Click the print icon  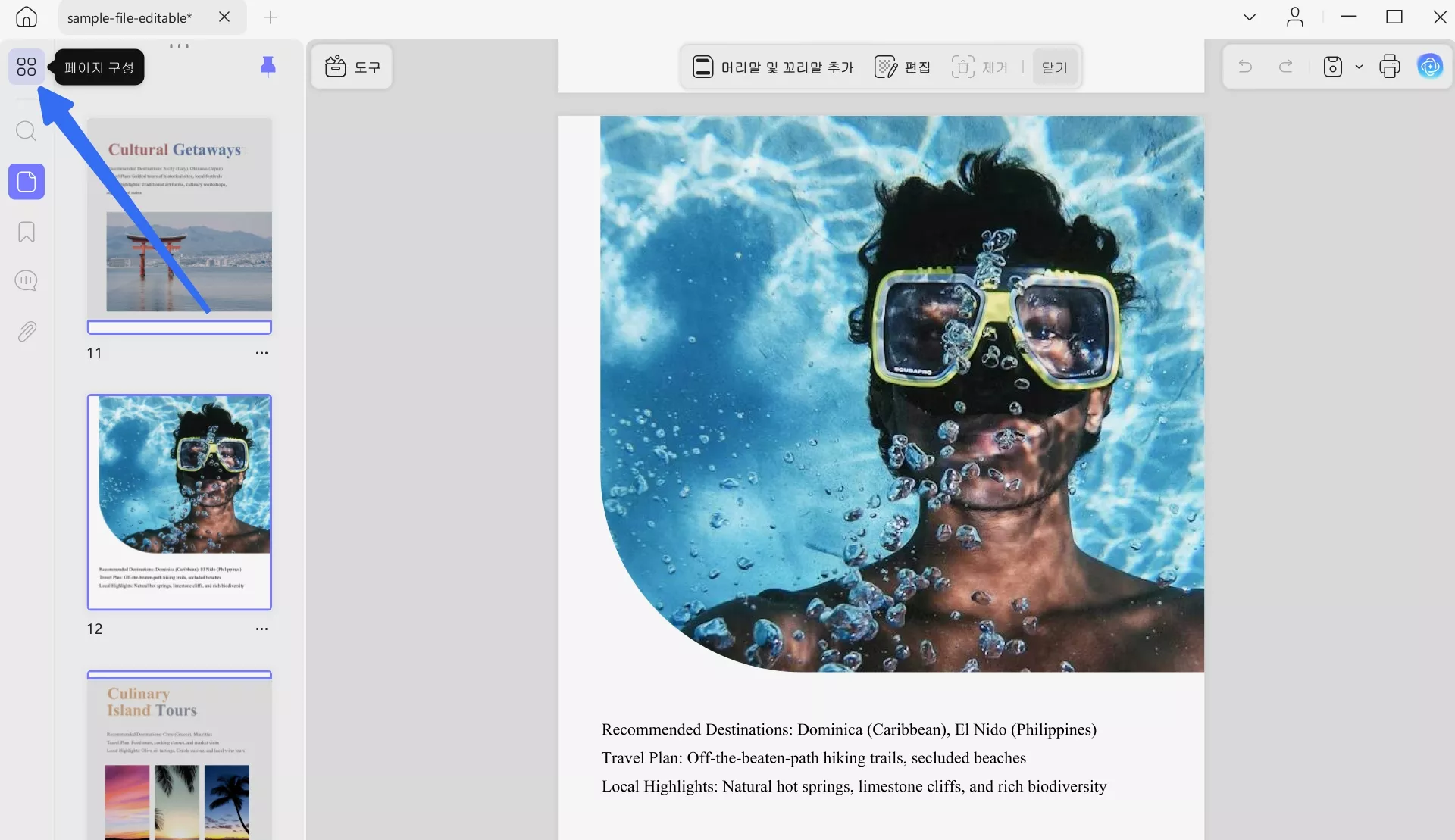[1389, 67]
